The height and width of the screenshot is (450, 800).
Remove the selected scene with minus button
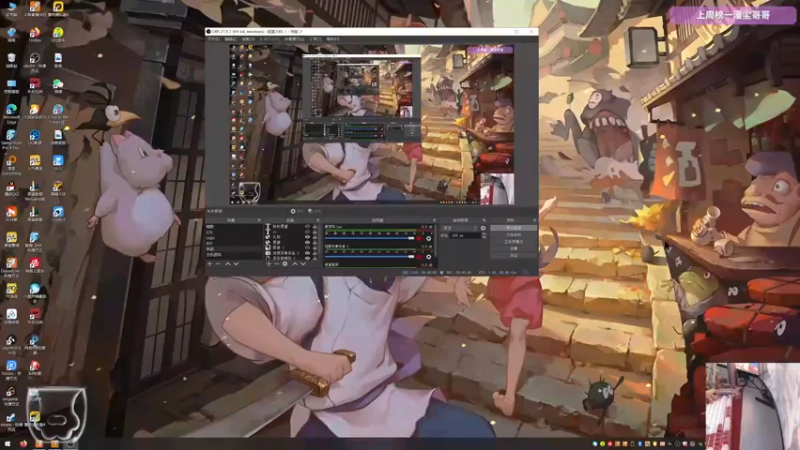tap(218, 264)
